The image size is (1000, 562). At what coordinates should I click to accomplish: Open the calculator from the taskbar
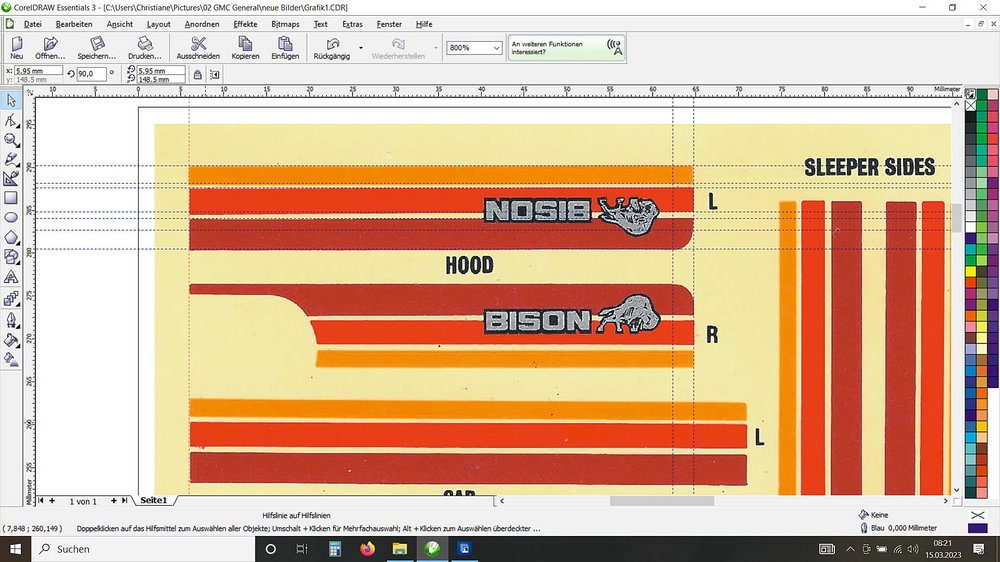[335, 549]
